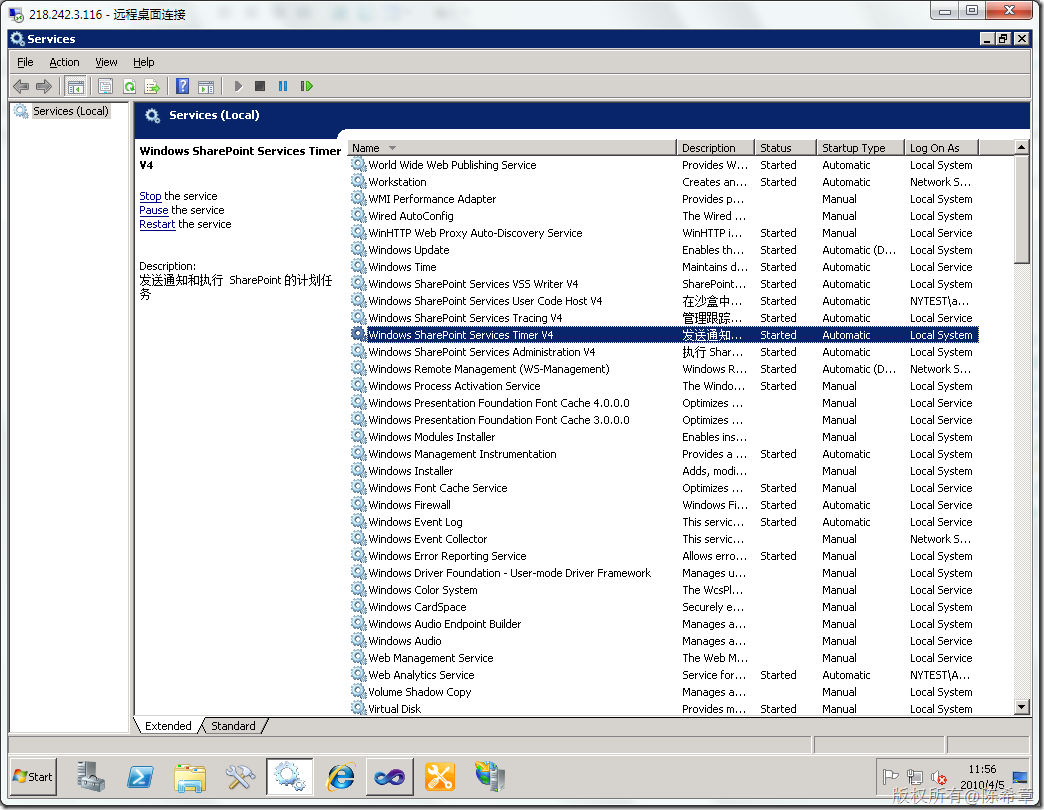Sort by the Status column header

pyautogui.click(x=786, y=148)
